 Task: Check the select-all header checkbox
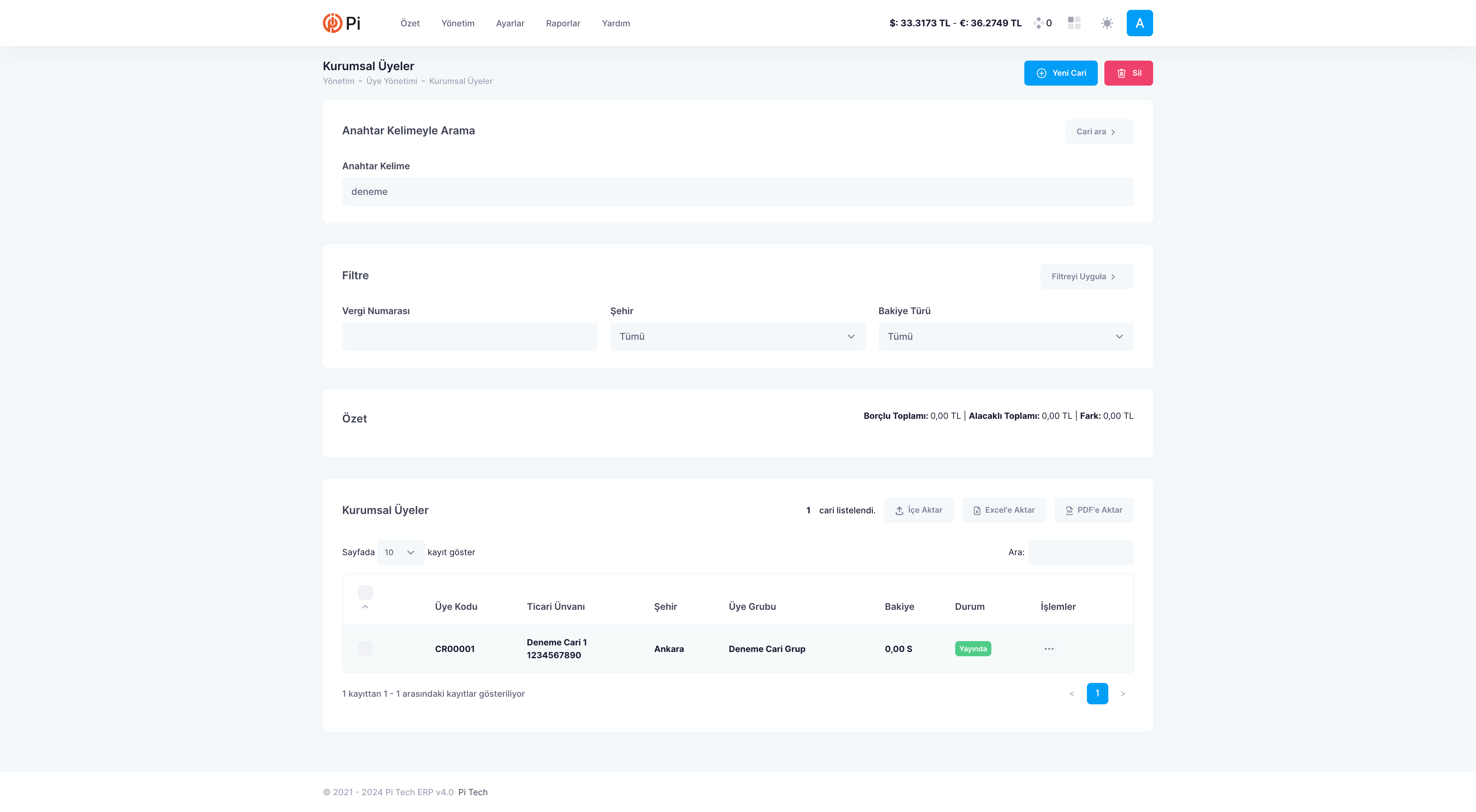click(x=365, y=592)
